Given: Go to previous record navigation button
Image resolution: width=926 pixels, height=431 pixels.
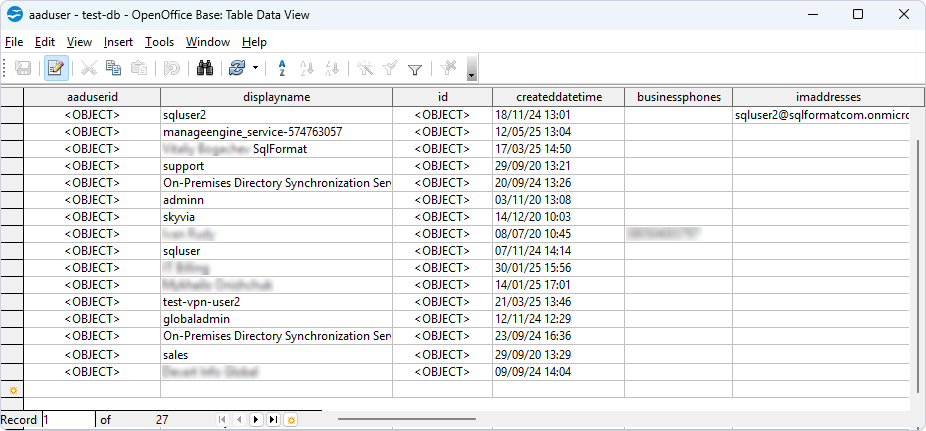Looking at the screenshot, I should pos(239,420).
